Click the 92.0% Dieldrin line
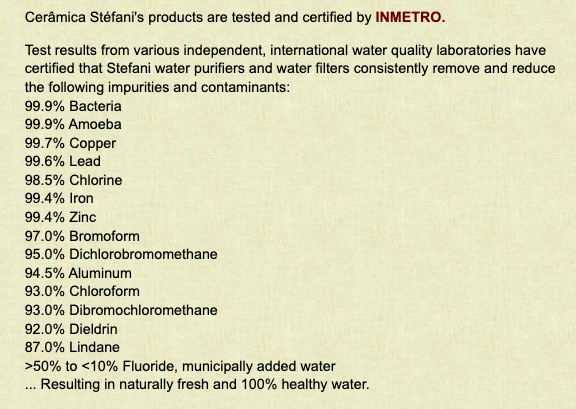Viewport: 576px width, 409px height. coord(71,329)
